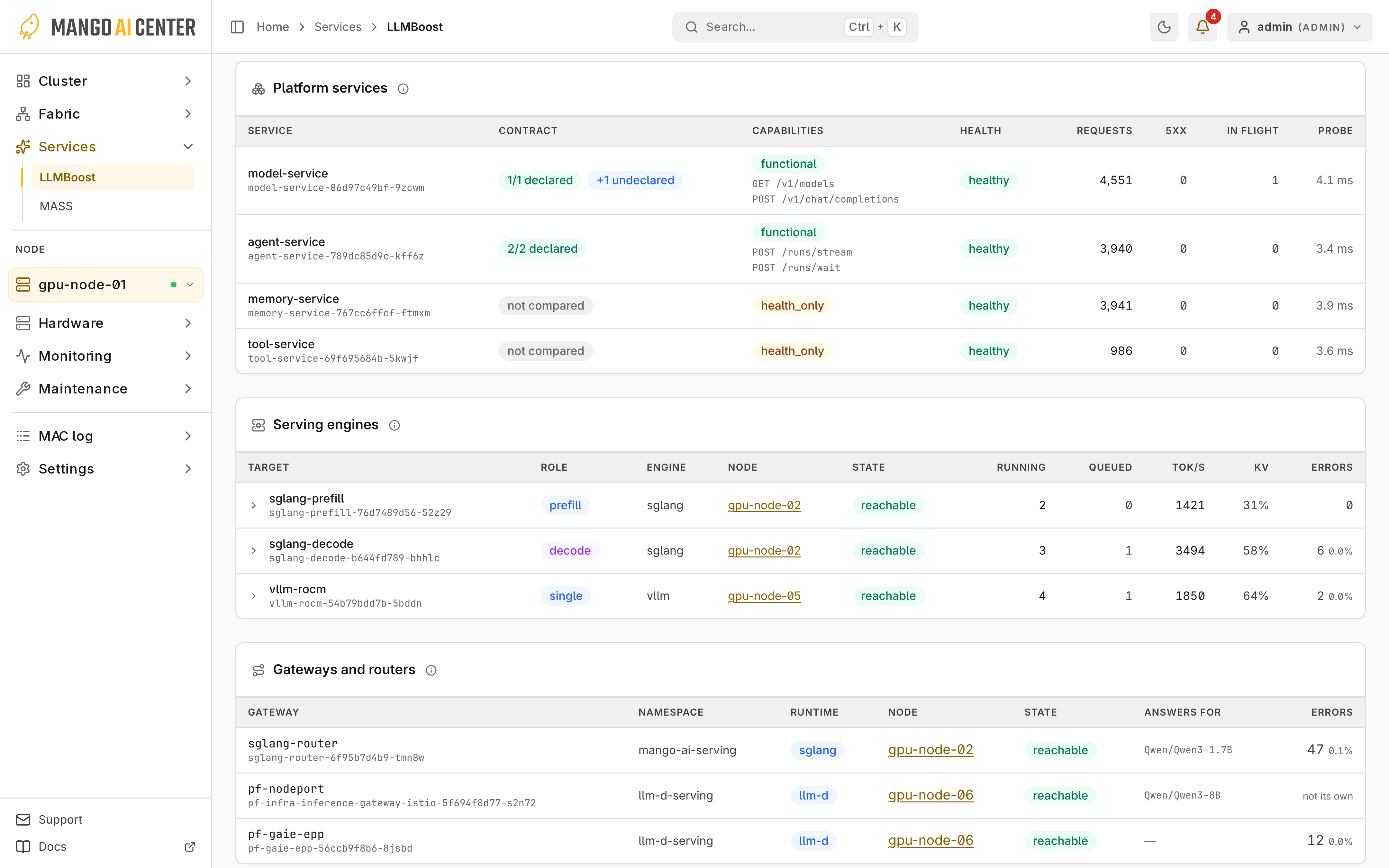
Task: Click the Mango AI Center logo
Action: coord(105,27)
